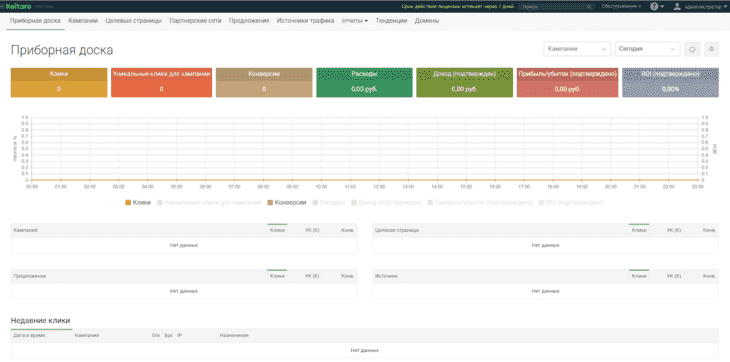
Task: Toggle Уникальные клики для кампании legend item
Action: 210,202
